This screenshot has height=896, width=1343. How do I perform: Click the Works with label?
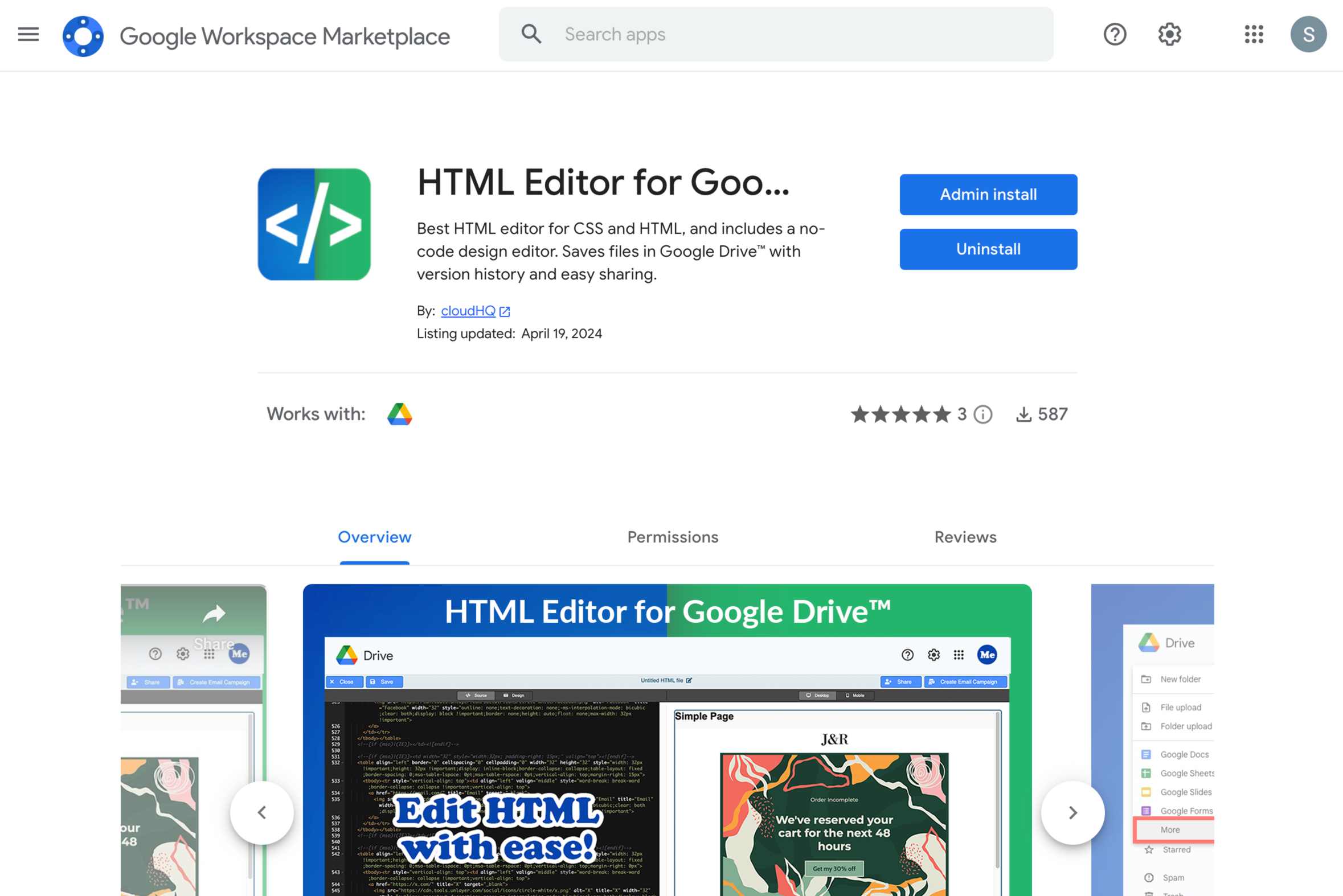tap(316, 414)
